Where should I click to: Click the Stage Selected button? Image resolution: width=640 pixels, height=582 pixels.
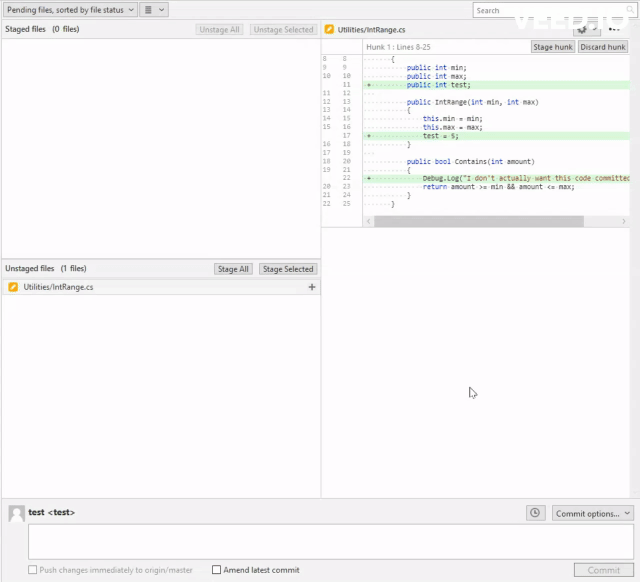click(288, 269)
